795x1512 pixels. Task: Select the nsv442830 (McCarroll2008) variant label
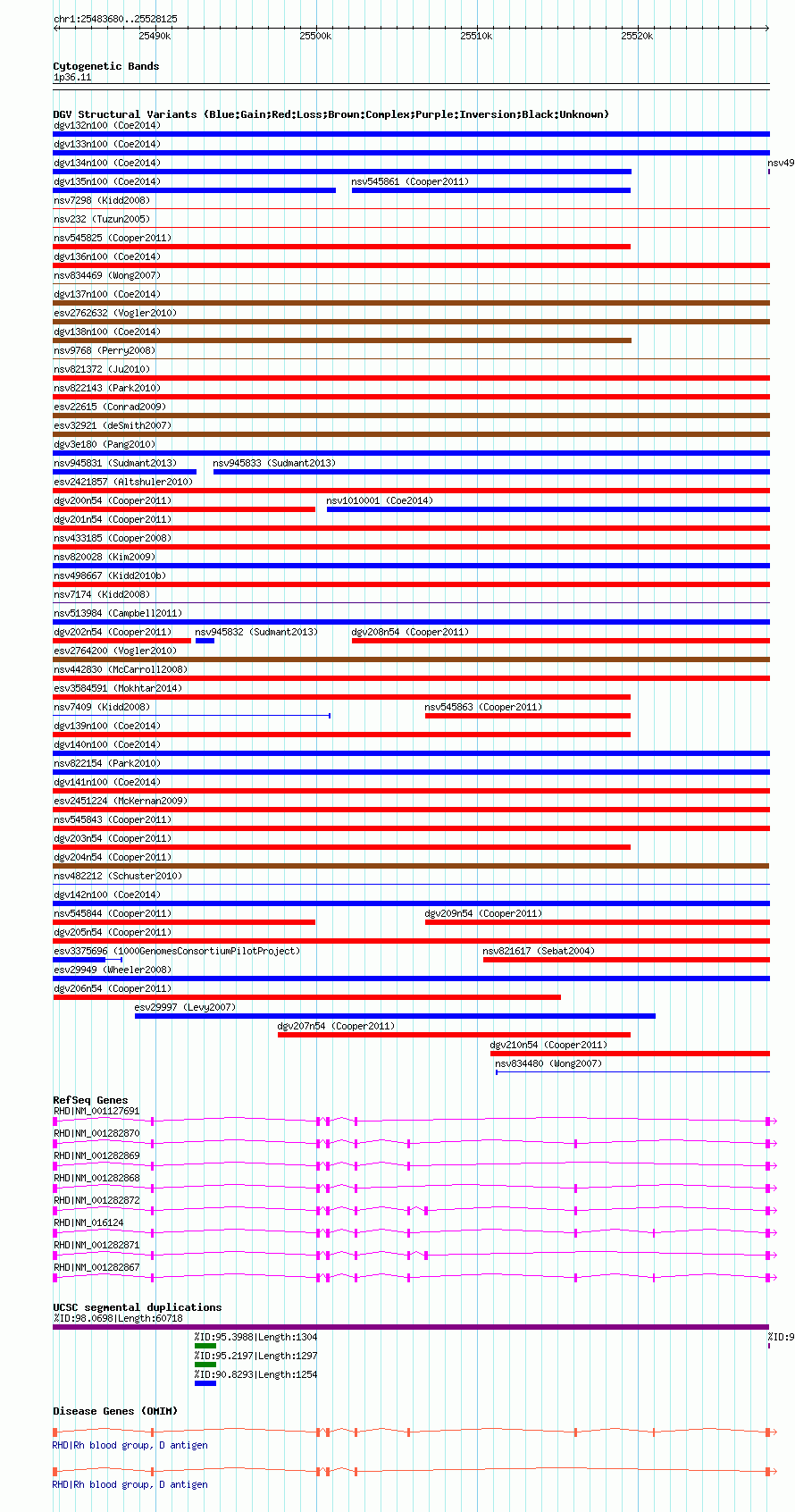coord(121,669)
